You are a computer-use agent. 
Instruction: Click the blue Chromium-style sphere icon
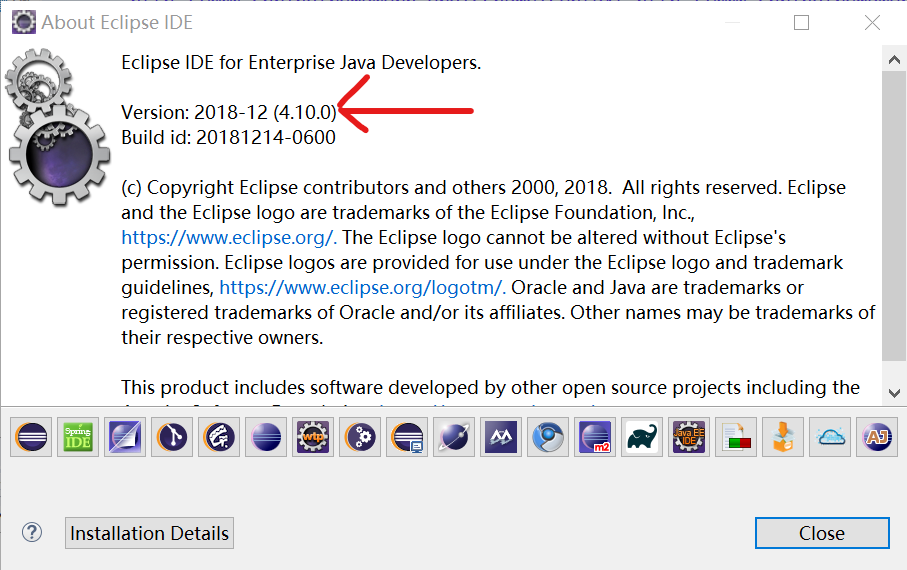click(548, 437)
